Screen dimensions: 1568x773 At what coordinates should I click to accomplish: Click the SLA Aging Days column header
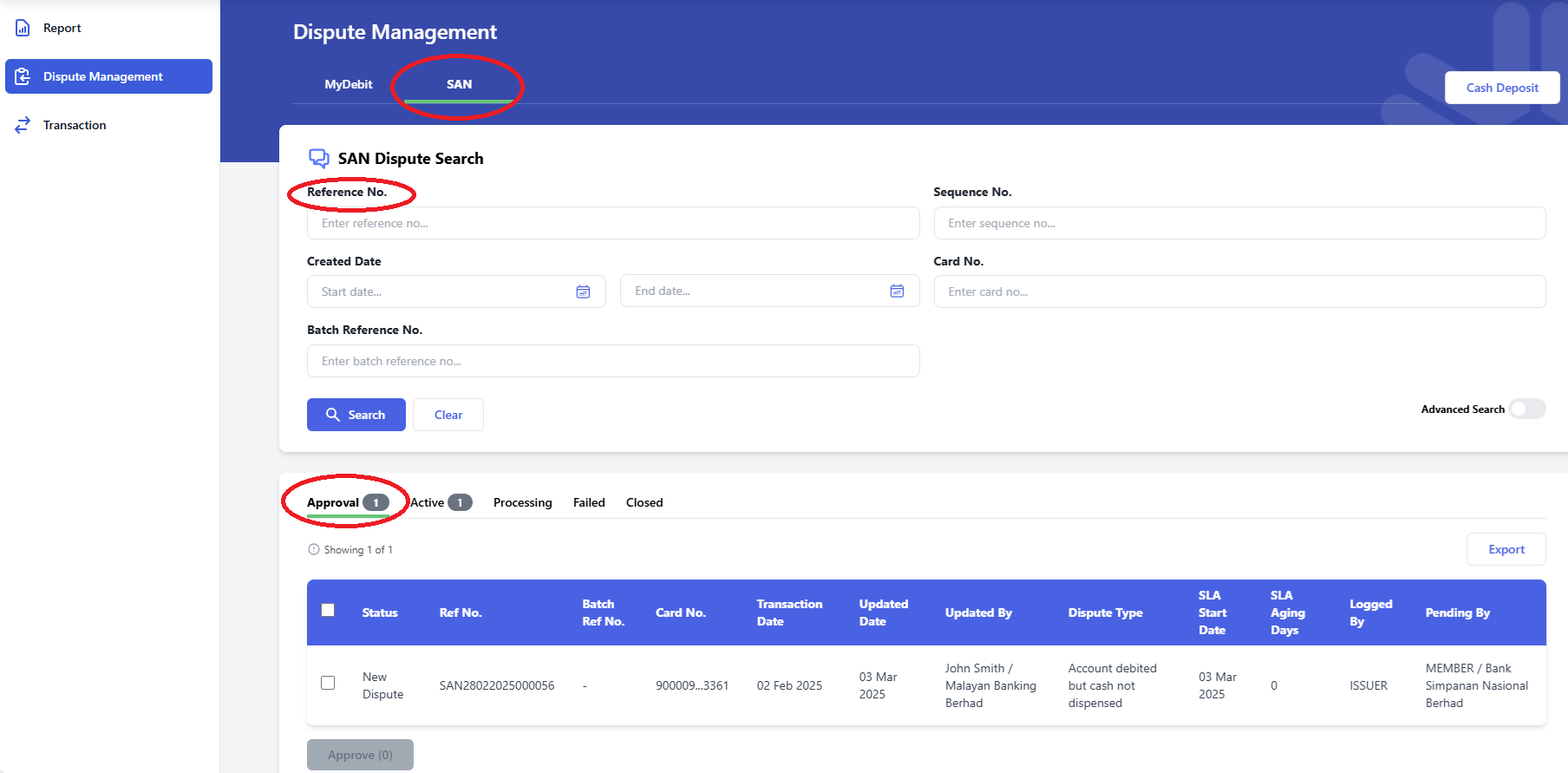pyautogui.click(x=1288, y=613)
